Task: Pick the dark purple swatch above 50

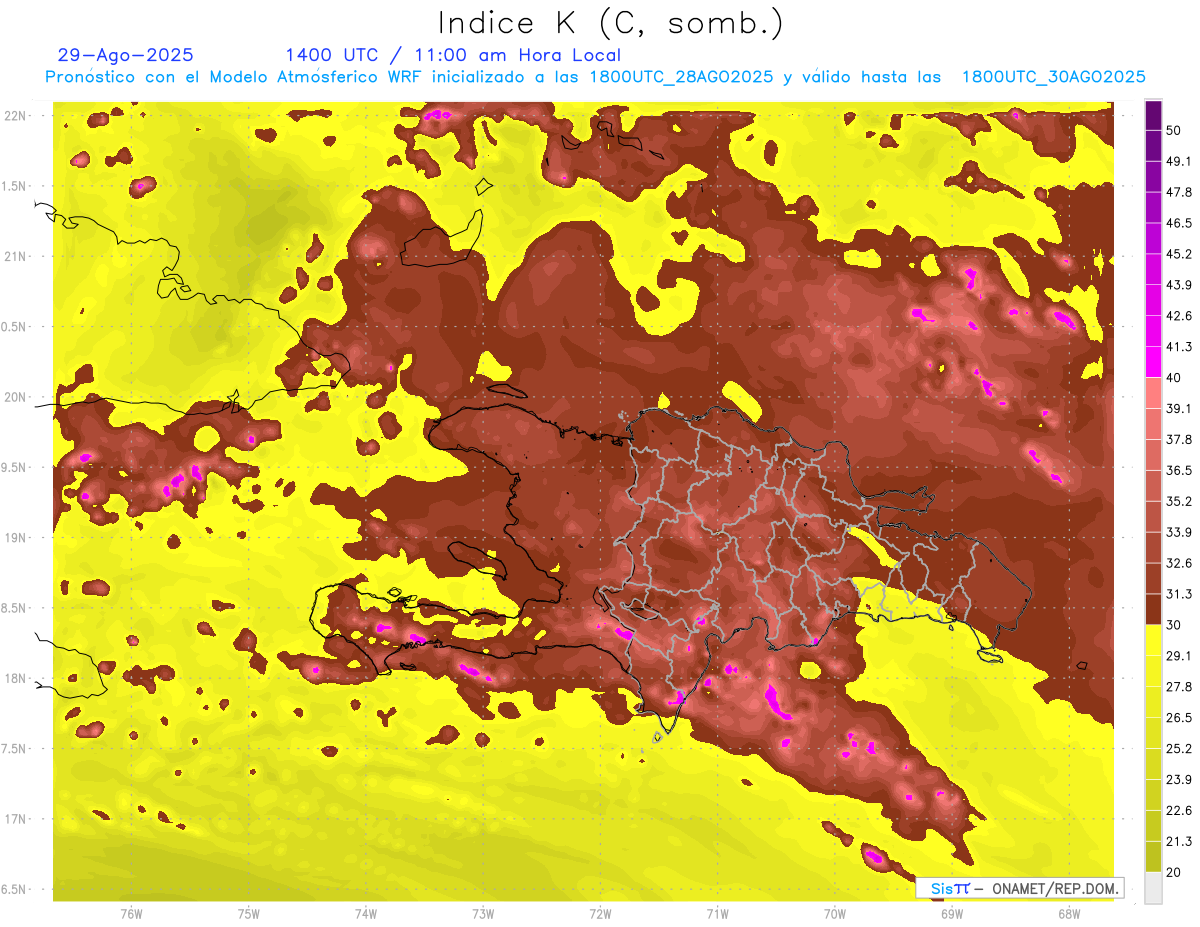Action: [x=1153, y=115]
